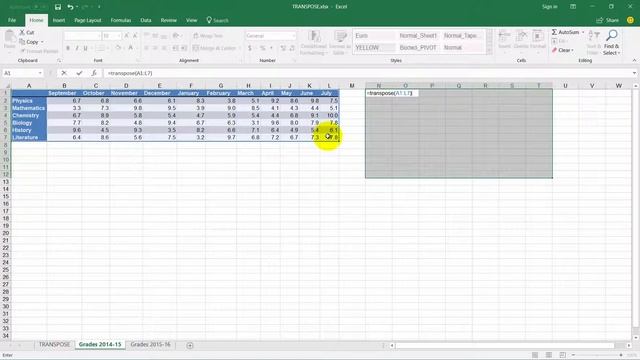Click the Copy button

(29, 42)
